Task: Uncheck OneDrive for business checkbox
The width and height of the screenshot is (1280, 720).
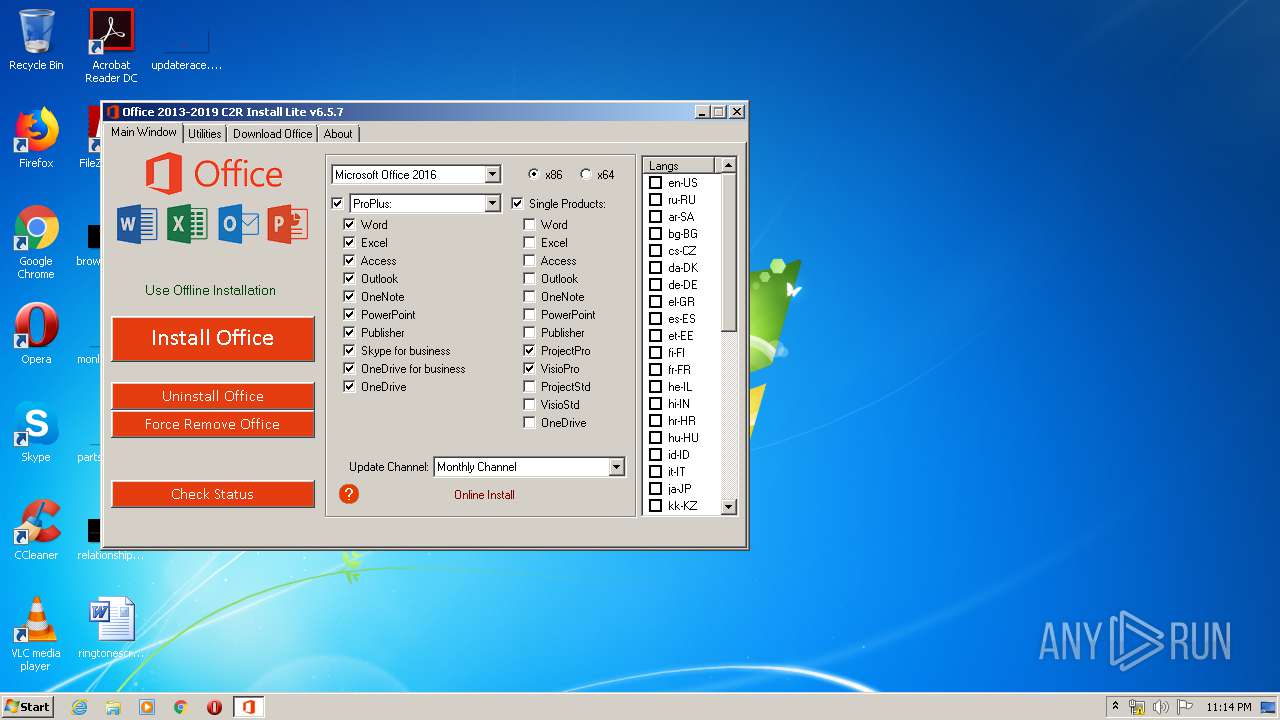Action: click(349, 368)
